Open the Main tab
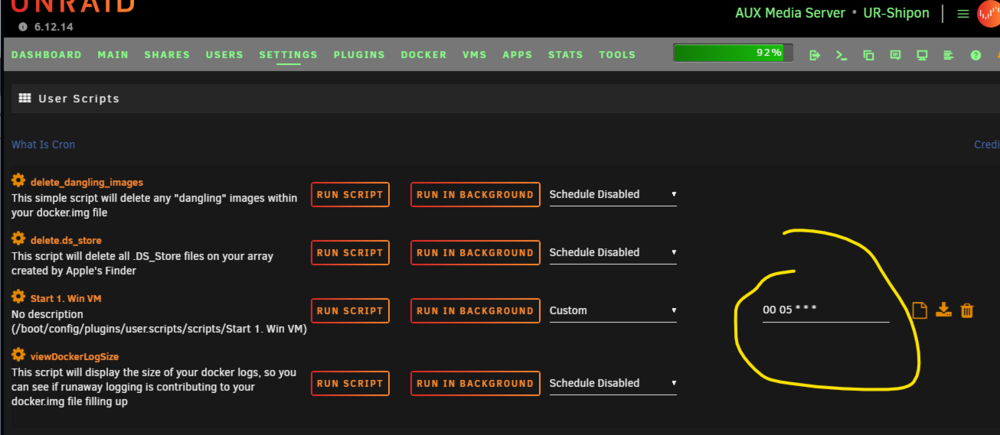 click(x=113, y=55)
